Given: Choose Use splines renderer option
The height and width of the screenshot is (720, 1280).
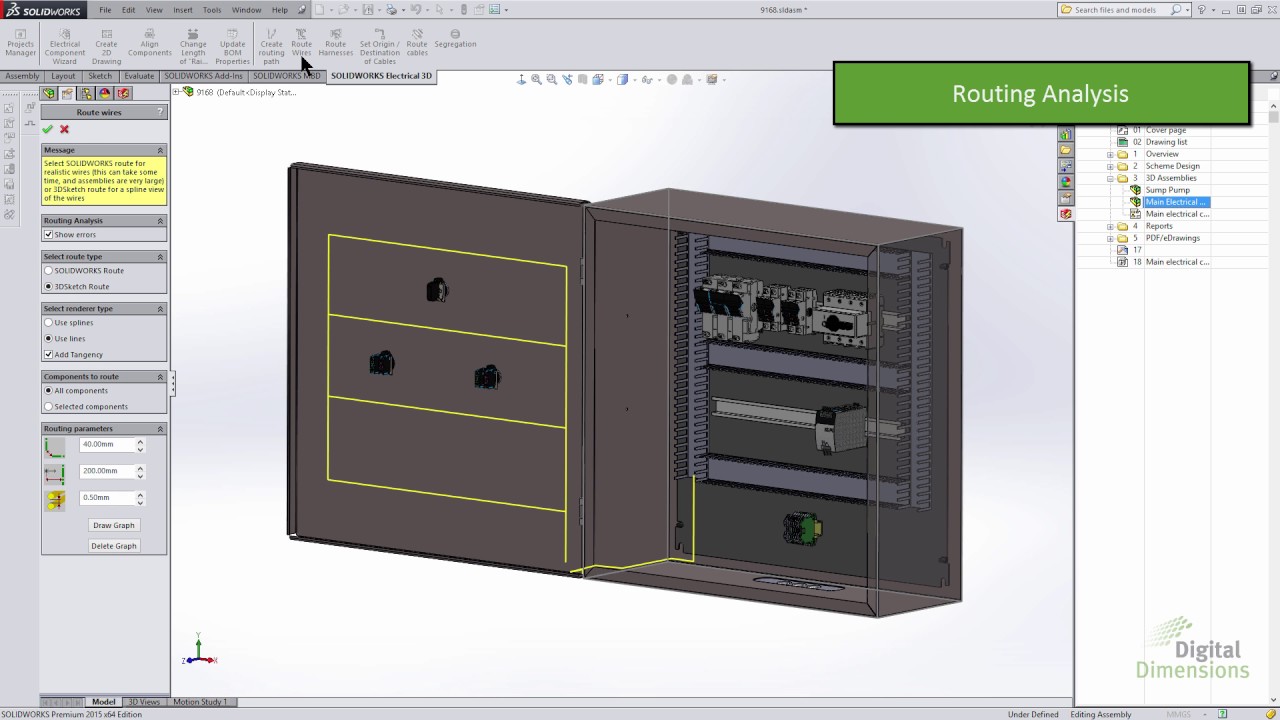Looking at the screenshot, I should coord(48,322).
